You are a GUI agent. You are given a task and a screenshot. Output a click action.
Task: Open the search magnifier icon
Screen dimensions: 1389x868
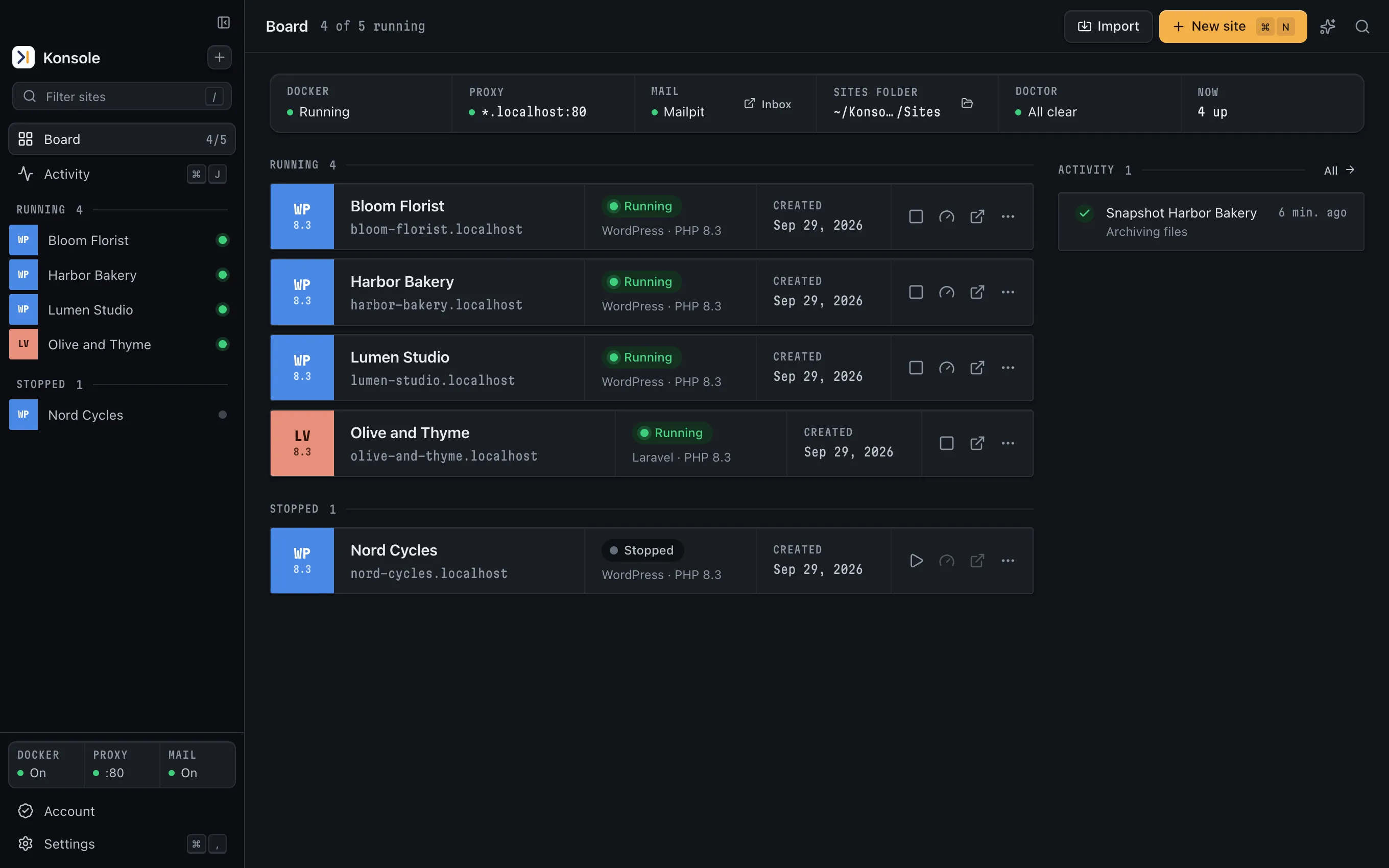click(1362, 27)
